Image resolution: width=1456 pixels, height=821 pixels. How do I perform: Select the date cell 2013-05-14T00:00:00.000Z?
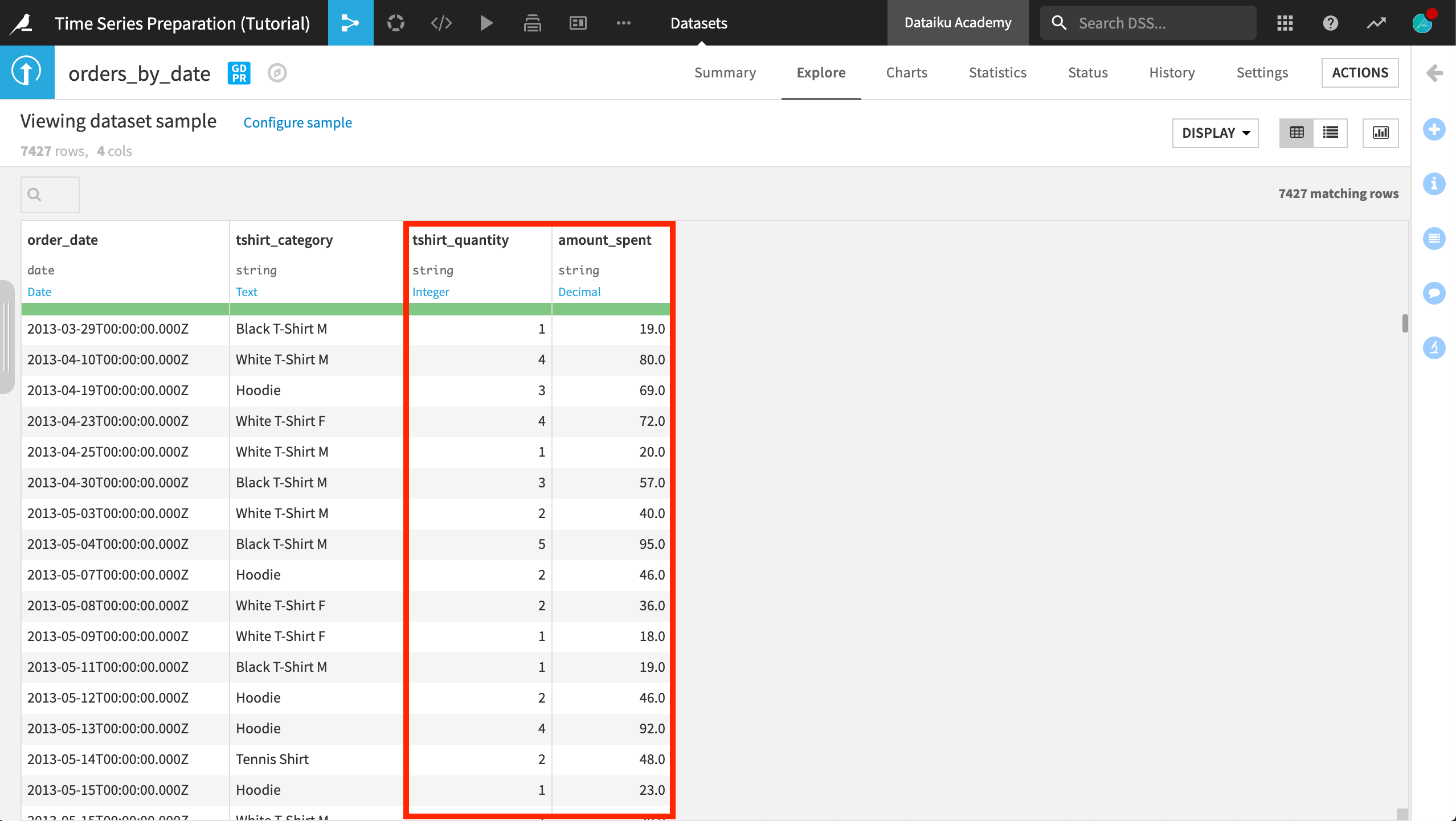tap(125, 759)
